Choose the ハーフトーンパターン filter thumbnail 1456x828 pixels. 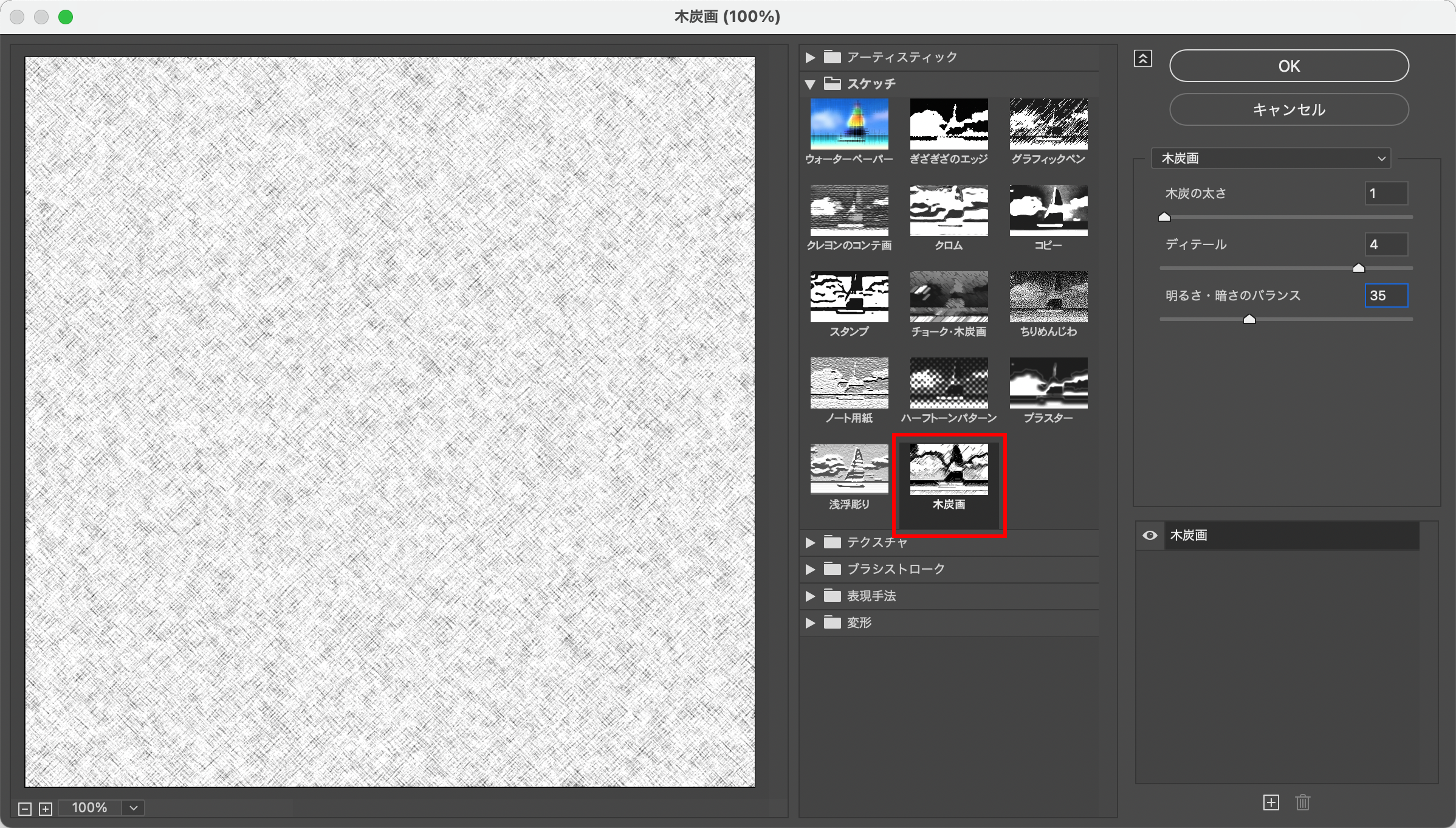tap(949, 384)
